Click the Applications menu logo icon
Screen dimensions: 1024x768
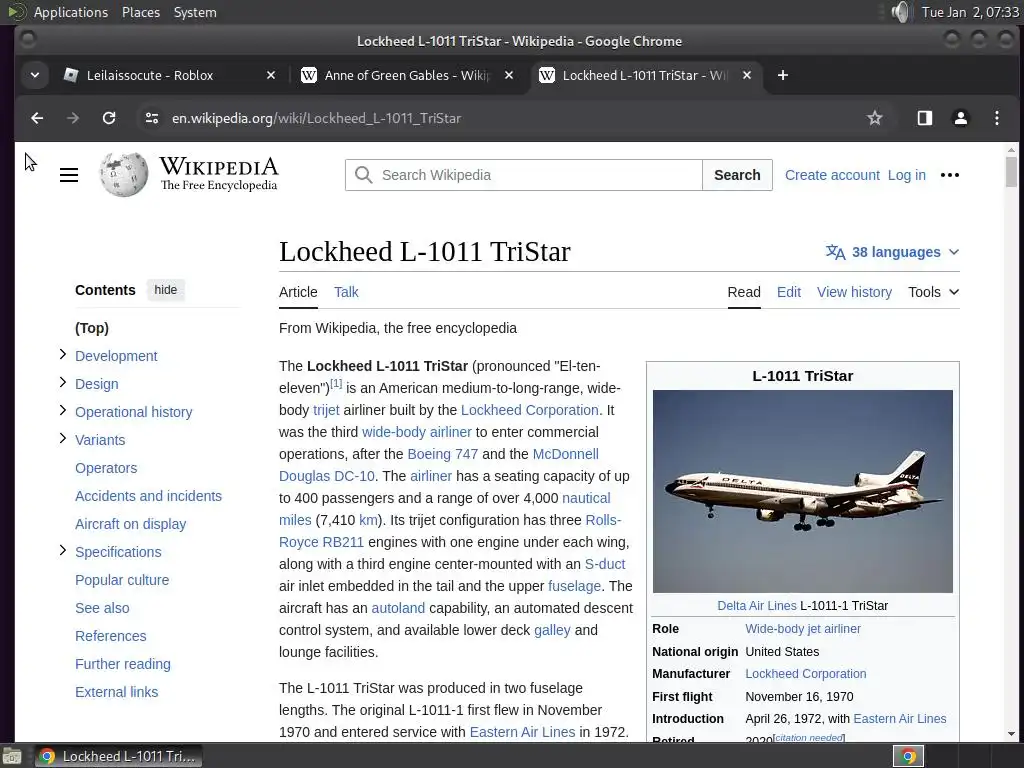[x=17, y=12]
